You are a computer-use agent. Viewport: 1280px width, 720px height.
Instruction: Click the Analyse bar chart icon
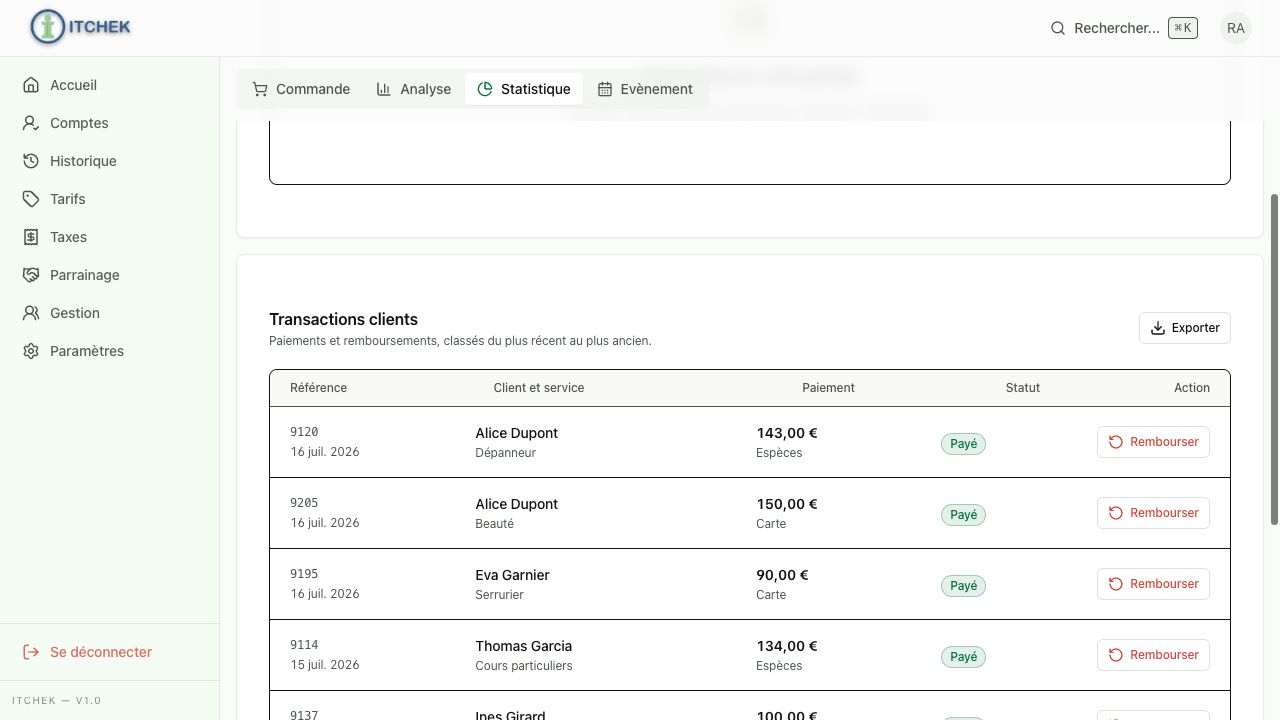pyautogui.click(x=384, y=89)
